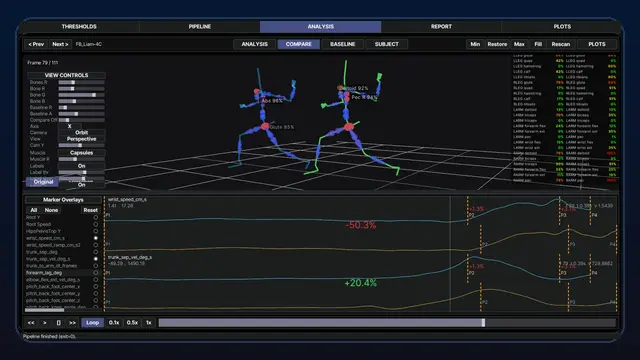Click the Marker Overlays horizontal scrollbar
This screenshot has height=360, width=640.
(x=44, y=310)
